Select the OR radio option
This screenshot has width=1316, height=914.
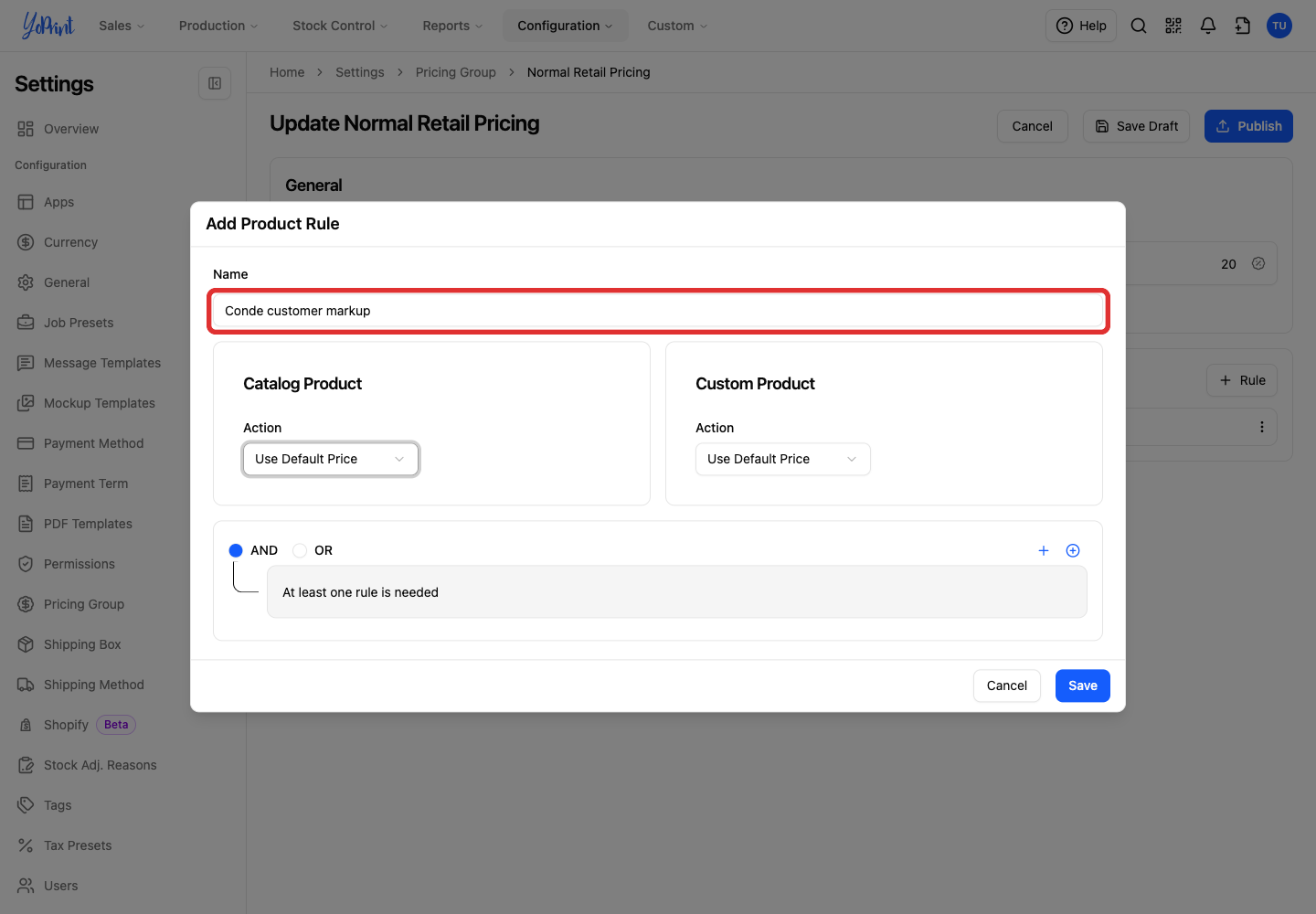pyautogui.click(x=300, y=550)
